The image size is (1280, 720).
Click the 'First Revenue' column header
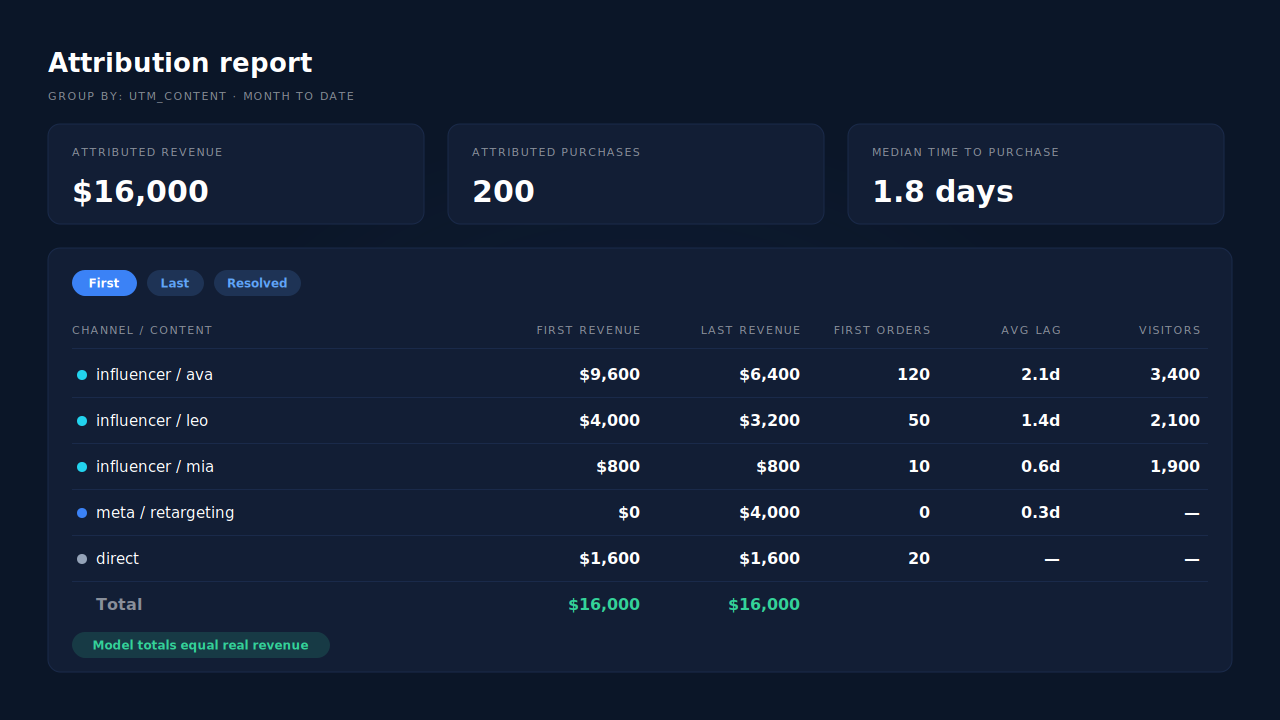pyautogui.click(x=588, y=330)
